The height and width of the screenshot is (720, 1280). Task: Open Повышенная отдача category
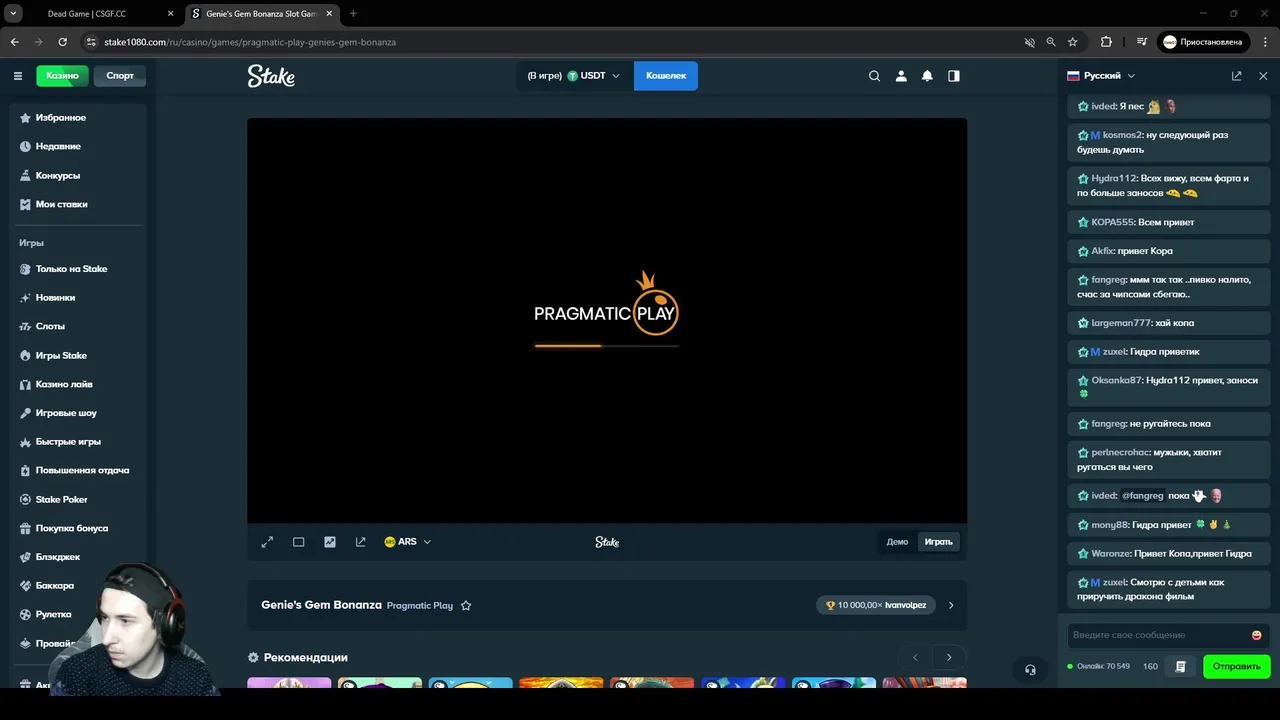[78, 470]
